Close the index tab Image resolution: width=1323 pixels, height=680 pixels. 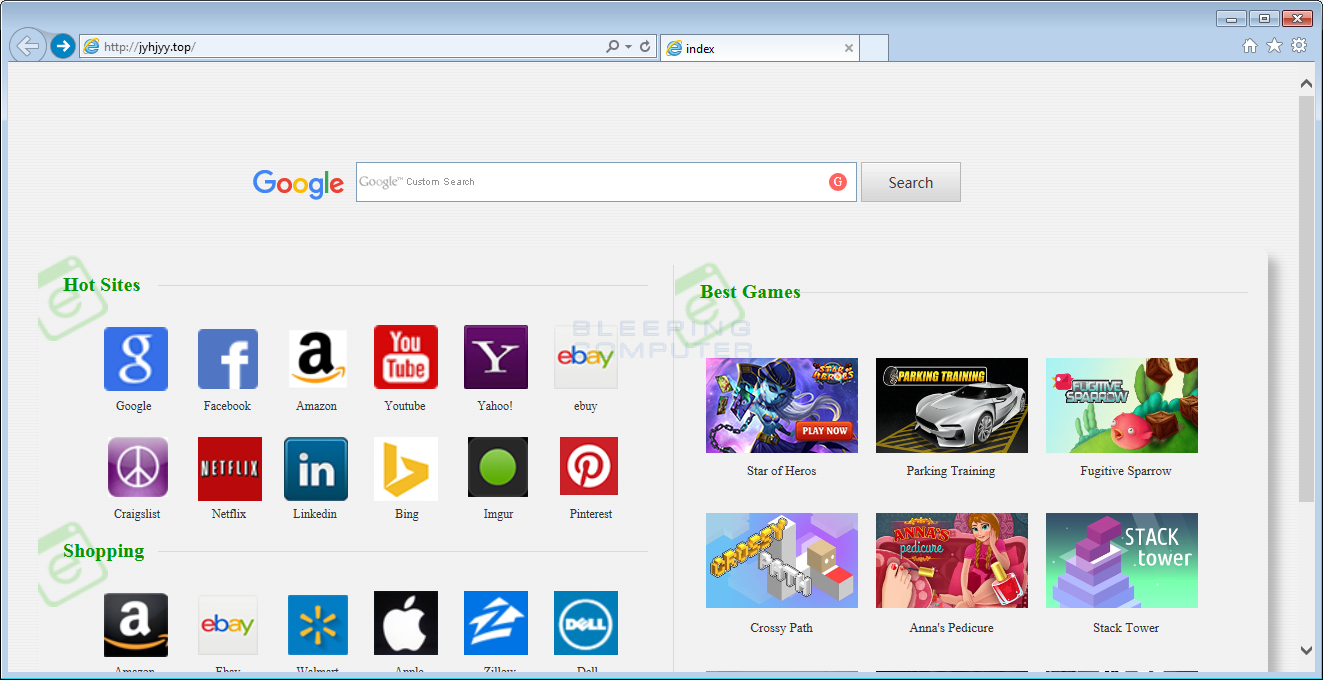(849, 48)
